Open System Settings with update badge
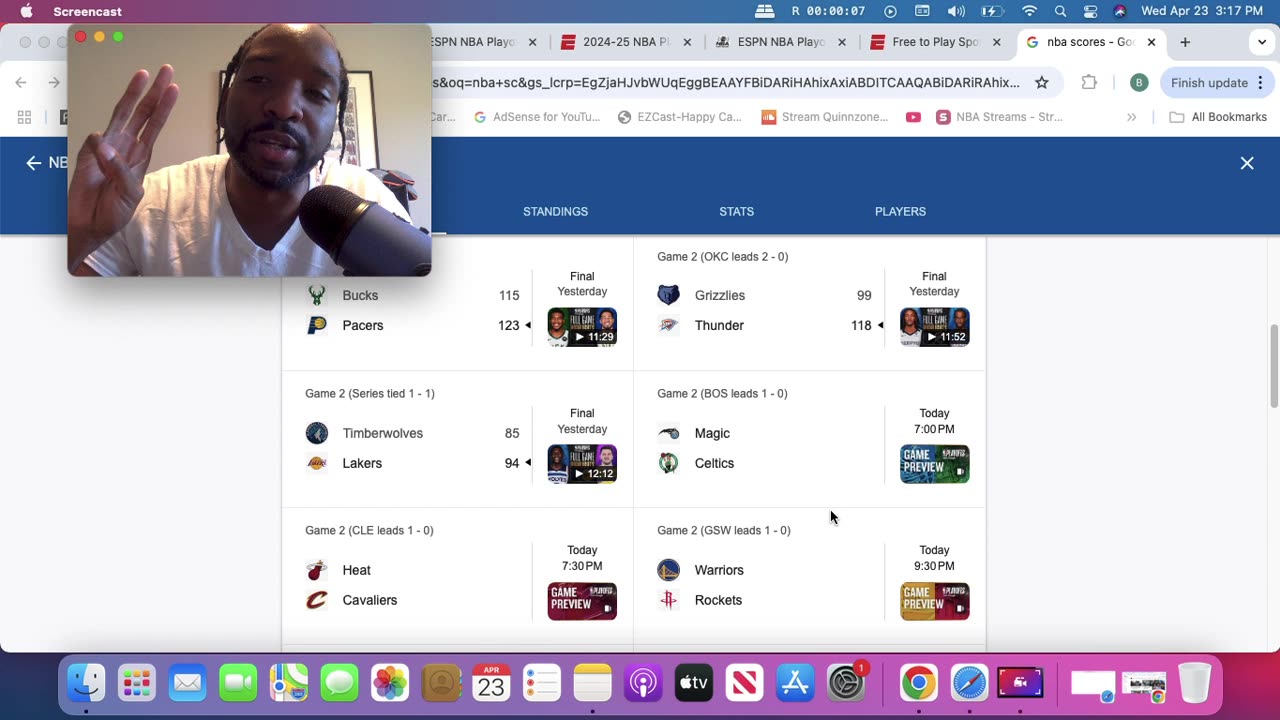The height and width of the screenshot is (720, 1280). tap(846, 684)
